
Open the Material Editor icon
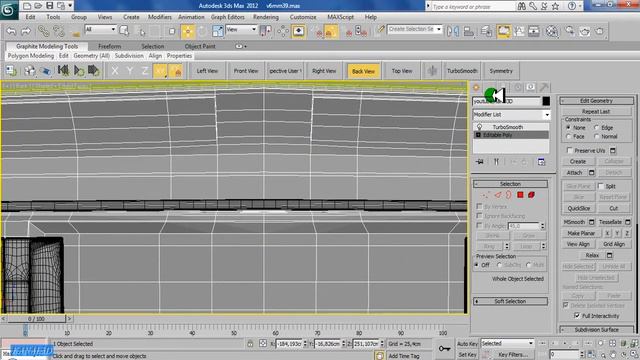(x=552, y=31)
